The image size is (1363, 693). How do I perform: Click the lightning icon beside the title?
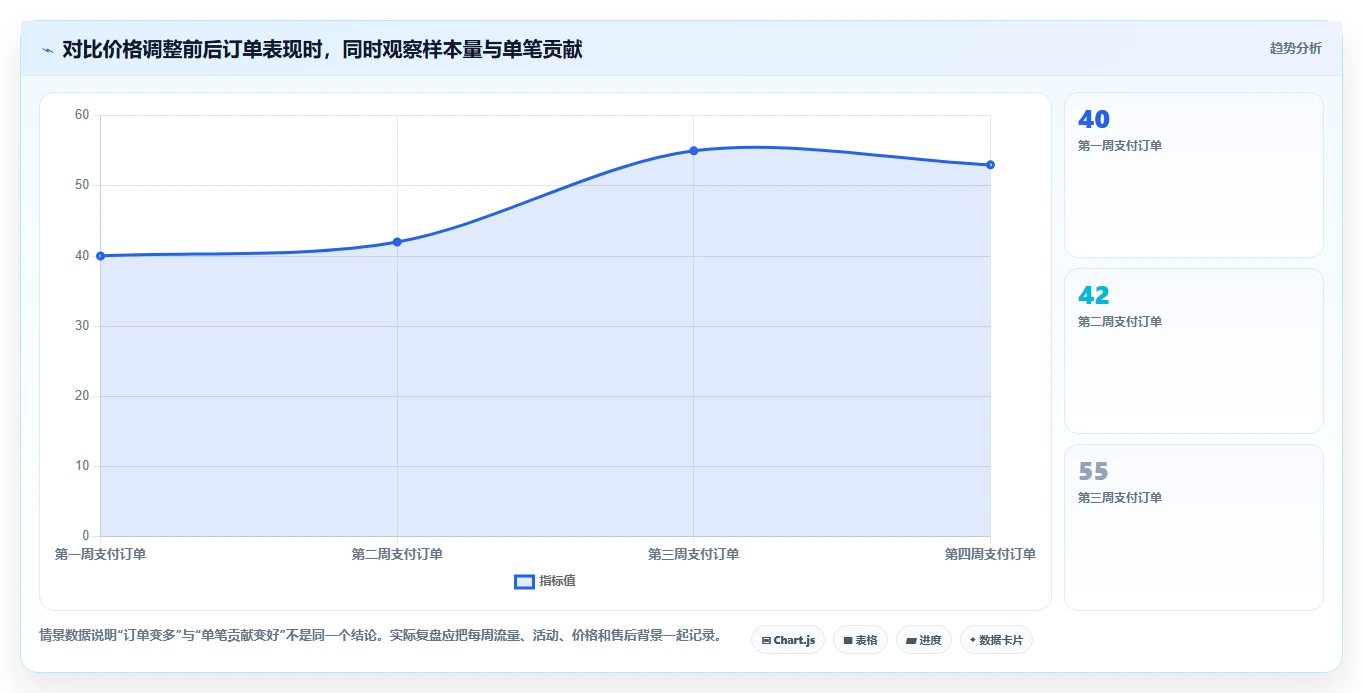click(47, 50)
